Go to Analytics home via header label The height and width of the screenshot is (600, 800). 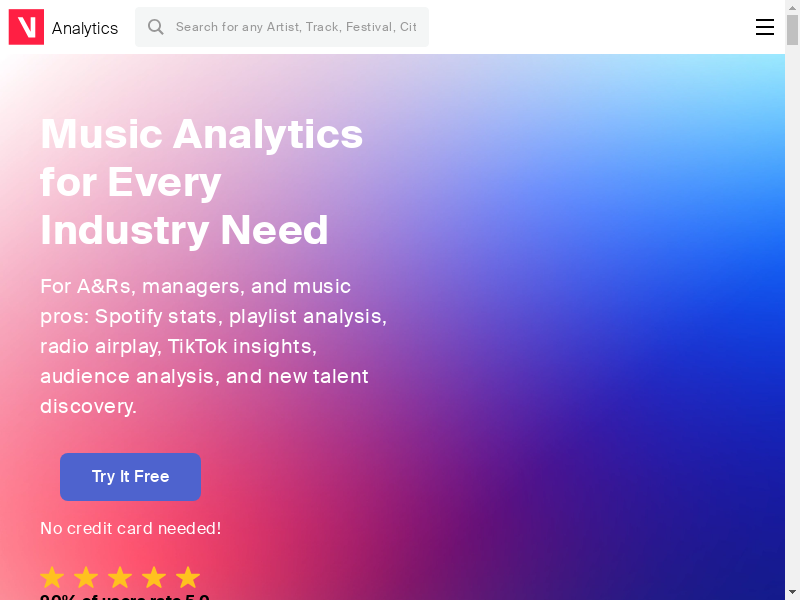85,28
